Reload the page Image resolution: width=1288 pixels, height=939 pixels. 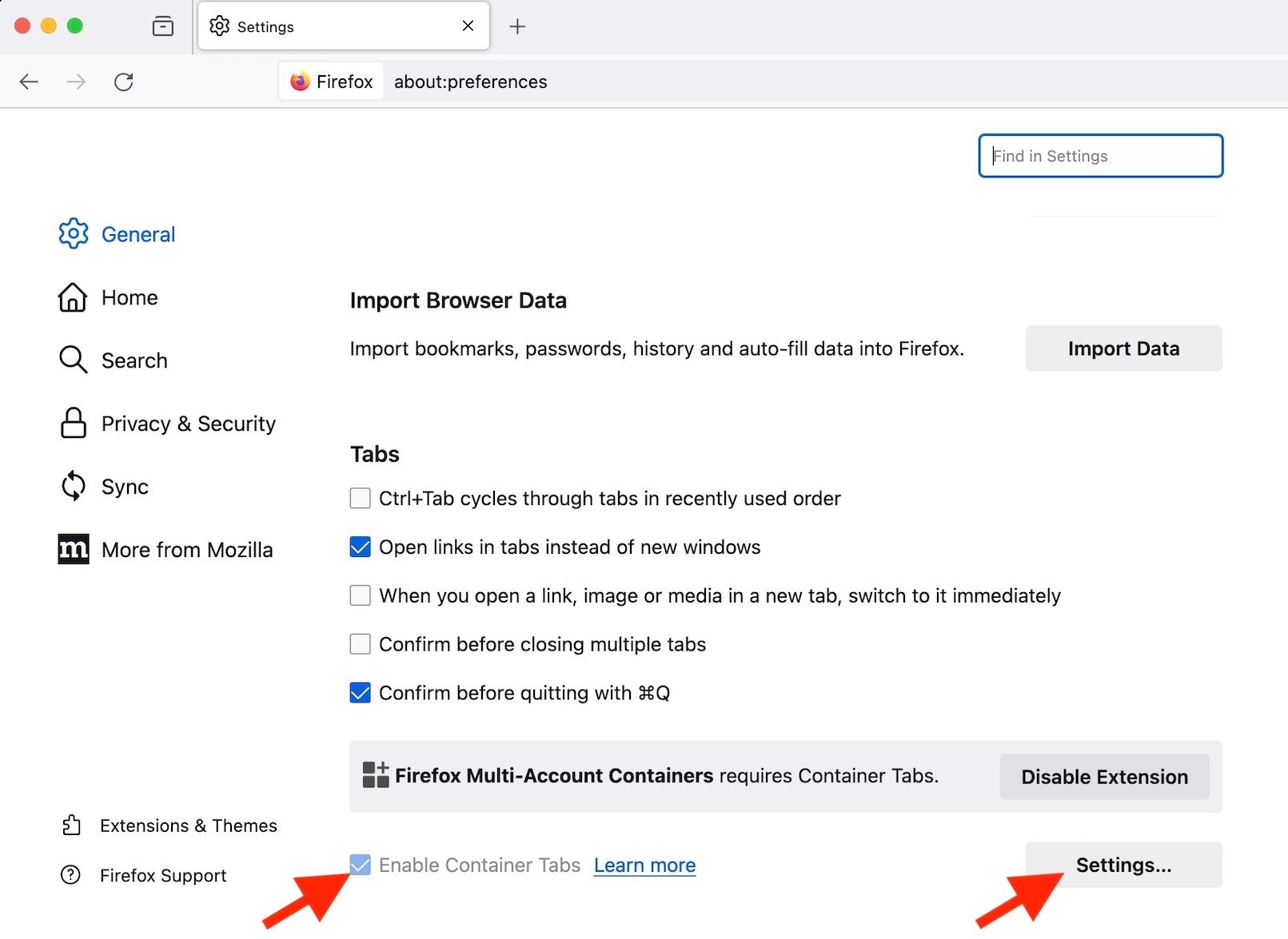tap(124, 81)
